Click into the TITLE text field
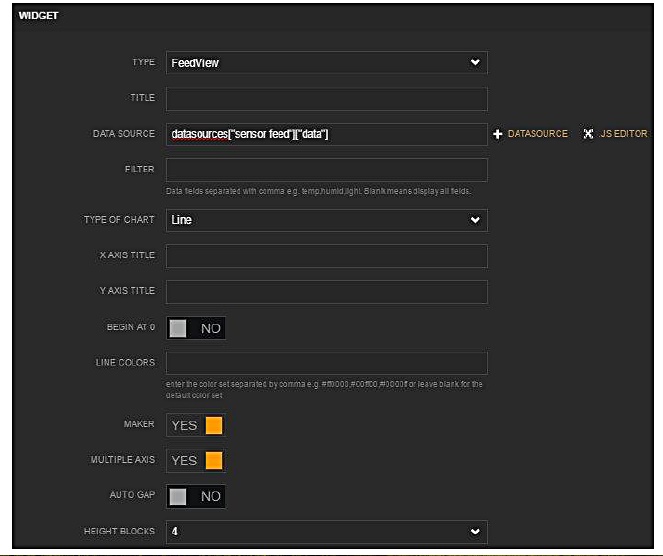Screen dimensions: 663x556 (x=326, y=98)
